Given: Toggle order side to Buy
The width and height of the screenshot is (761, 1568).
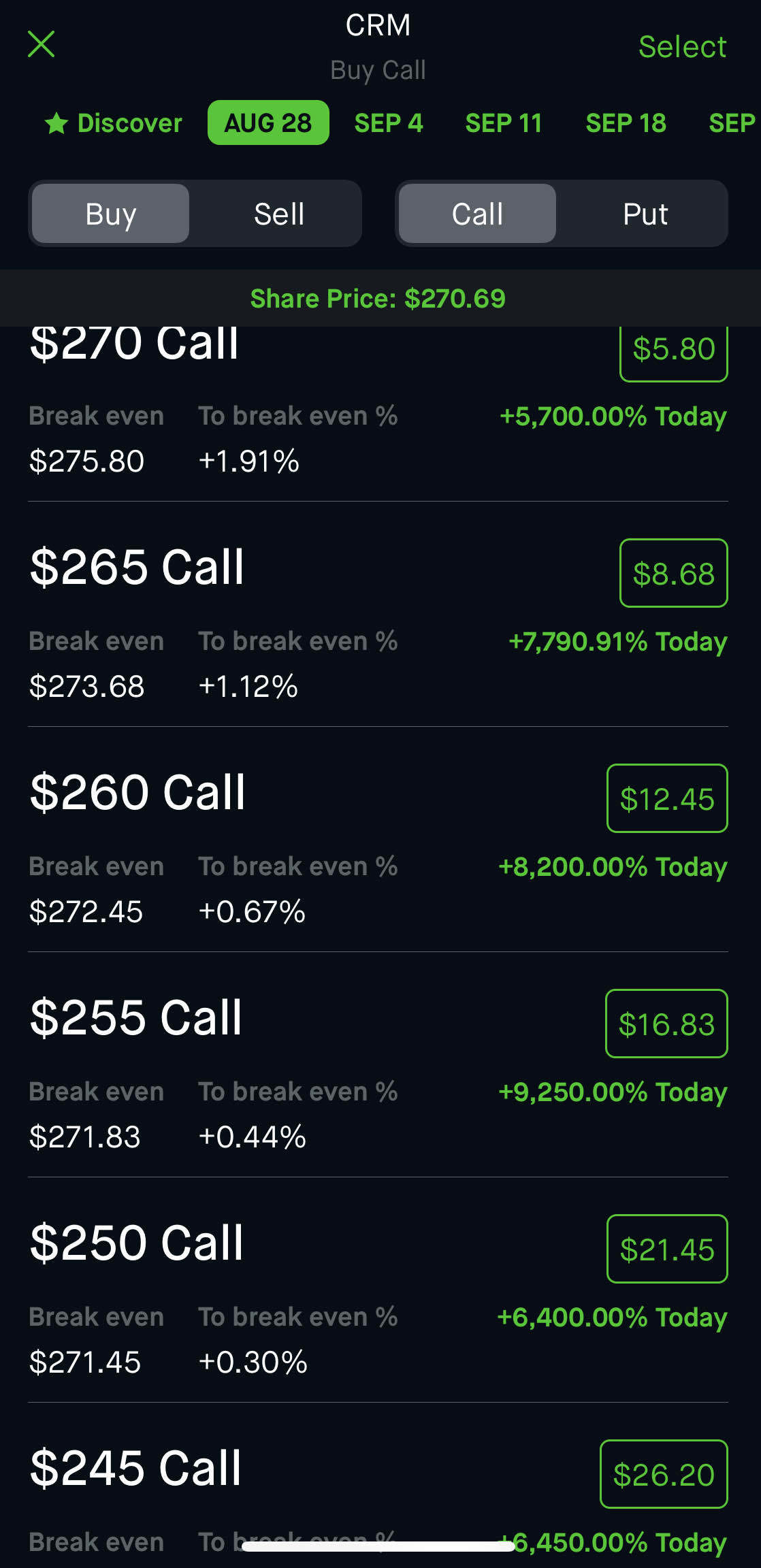Looking at the screenshot, I should [x=111, y=214].
